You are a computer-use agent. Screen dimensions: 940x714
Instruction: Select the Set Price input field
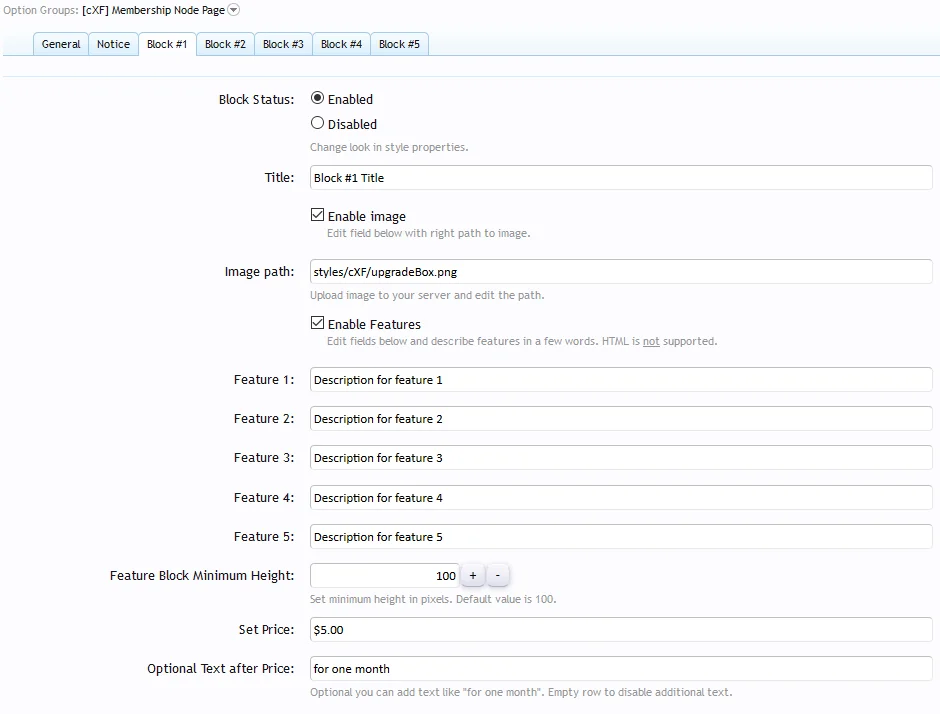pos(620,630)
